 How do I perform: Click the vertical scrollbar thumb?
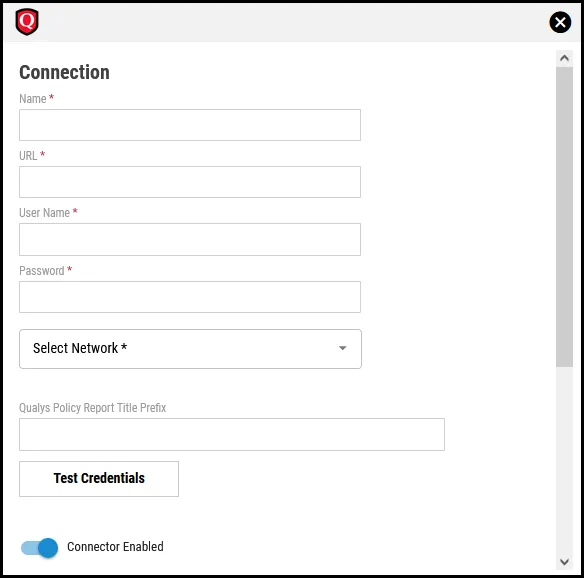tap(564, 217)
